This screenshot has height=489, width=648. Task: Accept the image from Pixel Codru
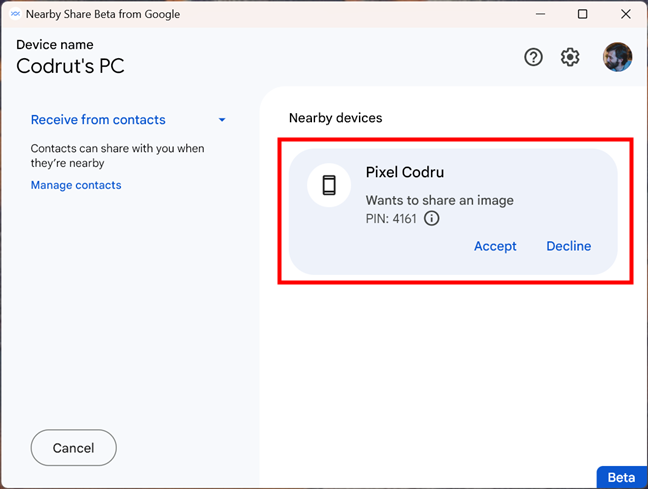click(x=495, y=246)
